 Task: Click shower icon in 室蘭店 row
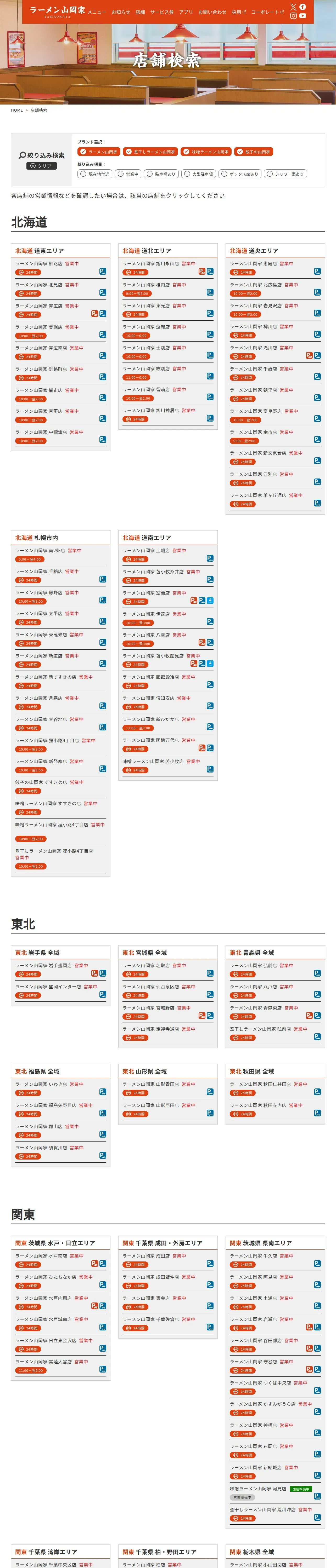coord(210,600)
